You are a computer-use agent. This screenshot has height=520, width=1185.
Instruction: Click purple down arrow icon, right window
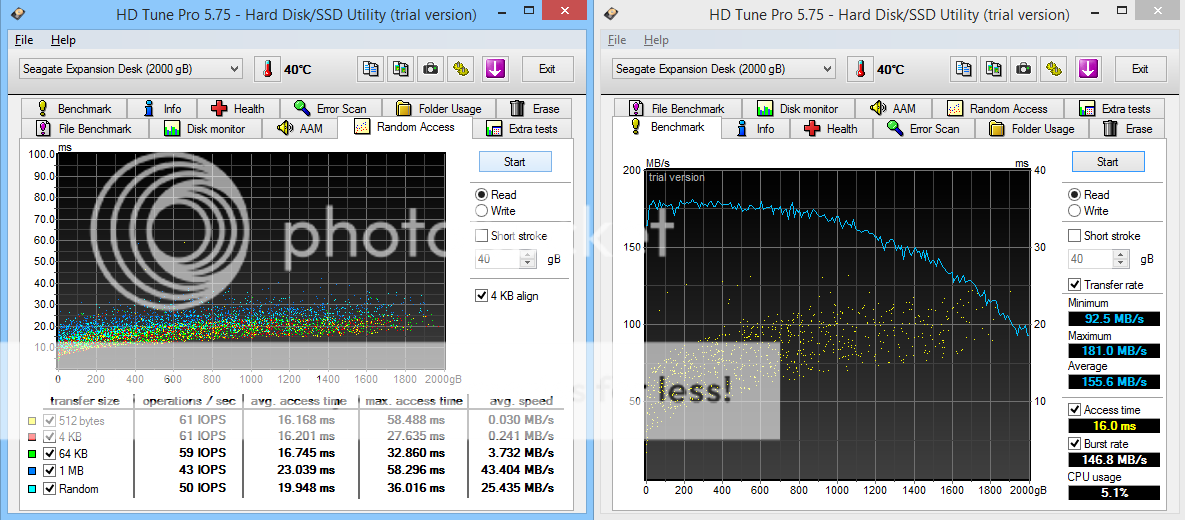tap(1088, 69)
